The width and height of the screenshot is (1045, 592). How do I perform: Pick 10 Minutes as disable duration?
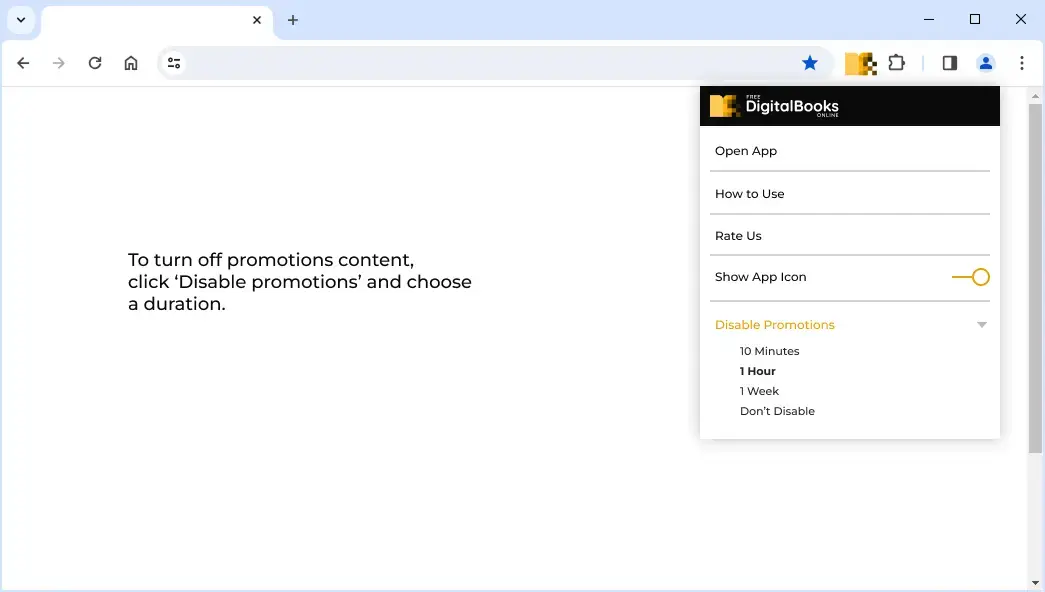click(769, 351)
